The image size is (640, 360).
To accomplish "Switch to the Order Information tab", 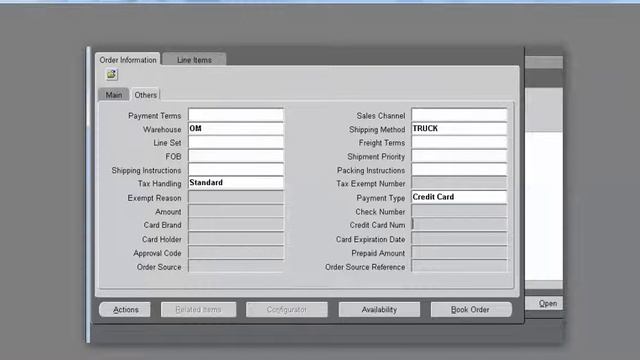I will coord(128,60).
